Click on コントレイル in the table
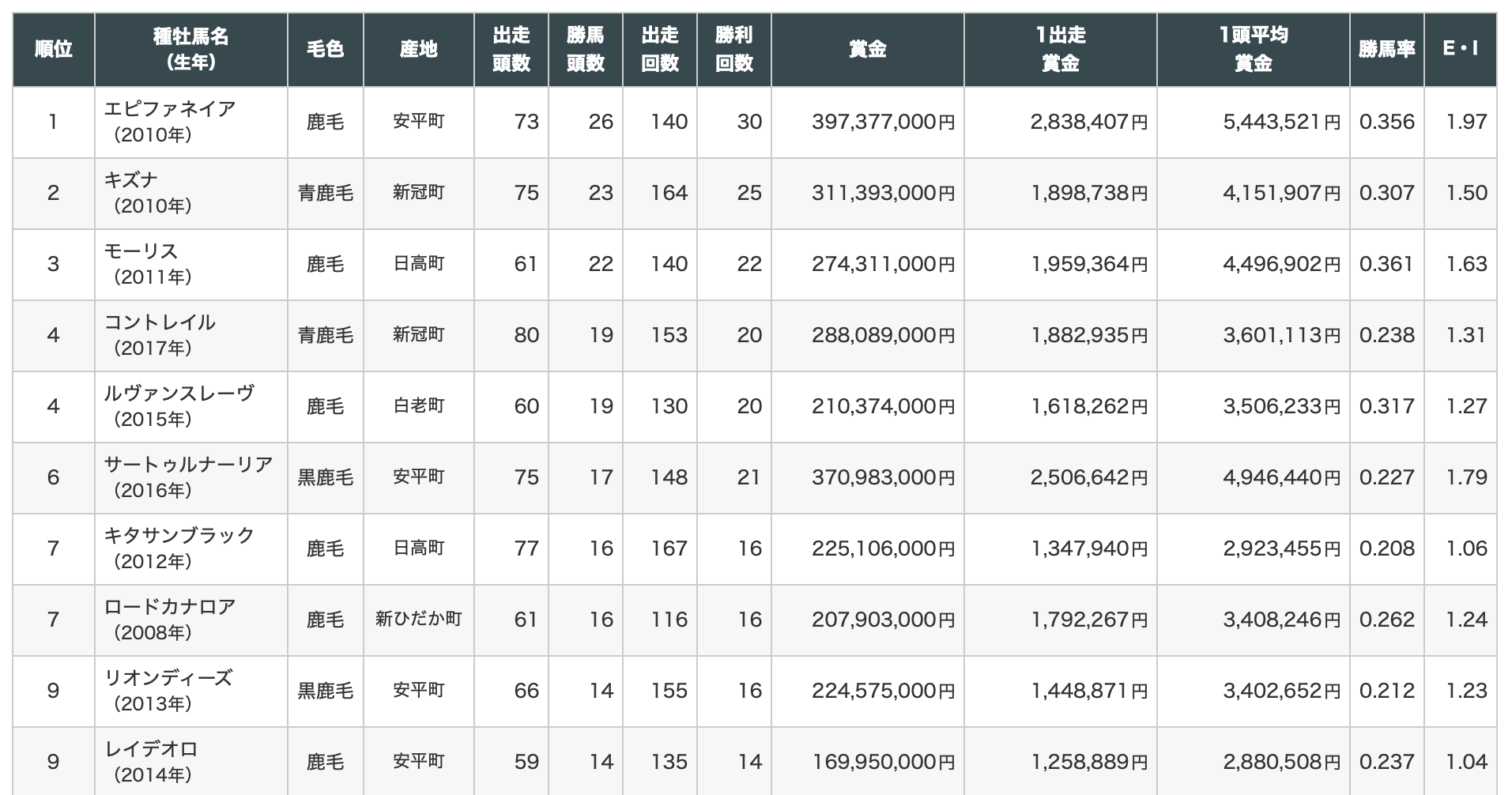This screenshot has height=795, width=1512. pos(160,322)
